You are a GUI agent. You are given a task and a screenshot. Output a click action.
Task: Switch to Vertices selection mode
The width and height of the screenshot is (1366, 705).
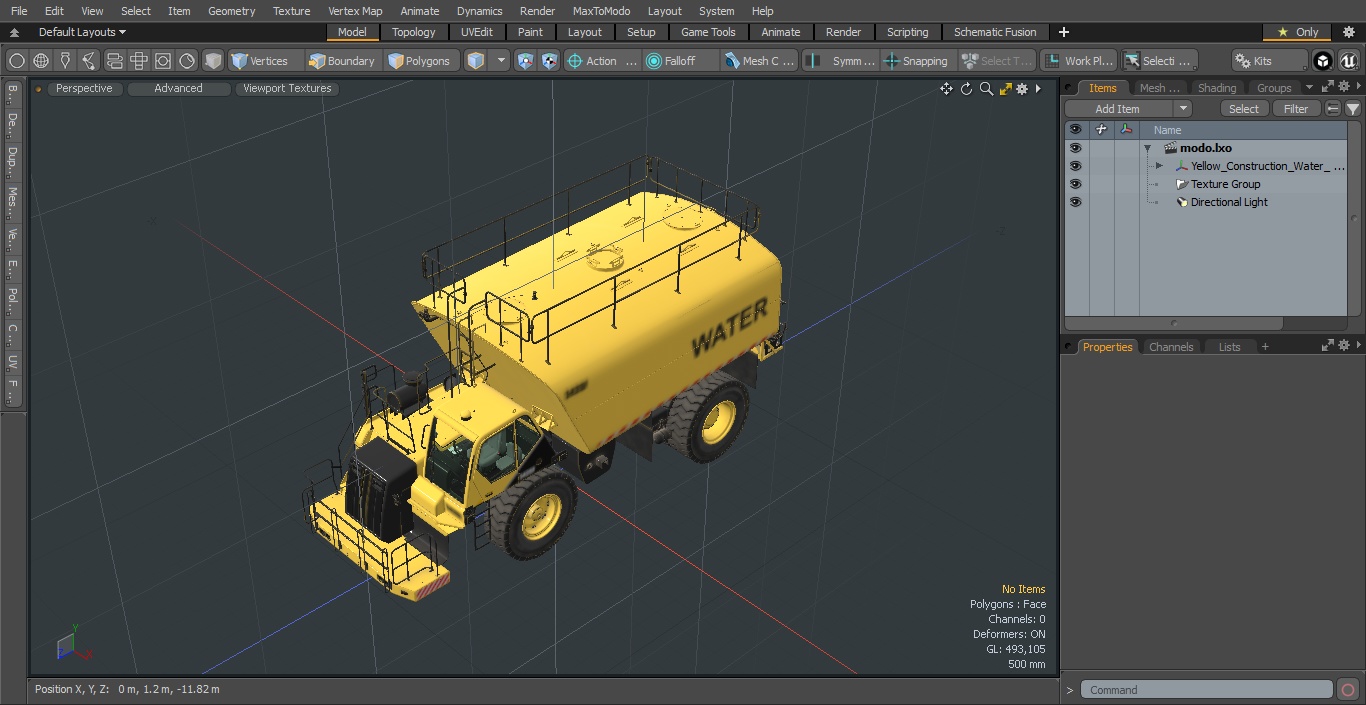pos(264,61)
